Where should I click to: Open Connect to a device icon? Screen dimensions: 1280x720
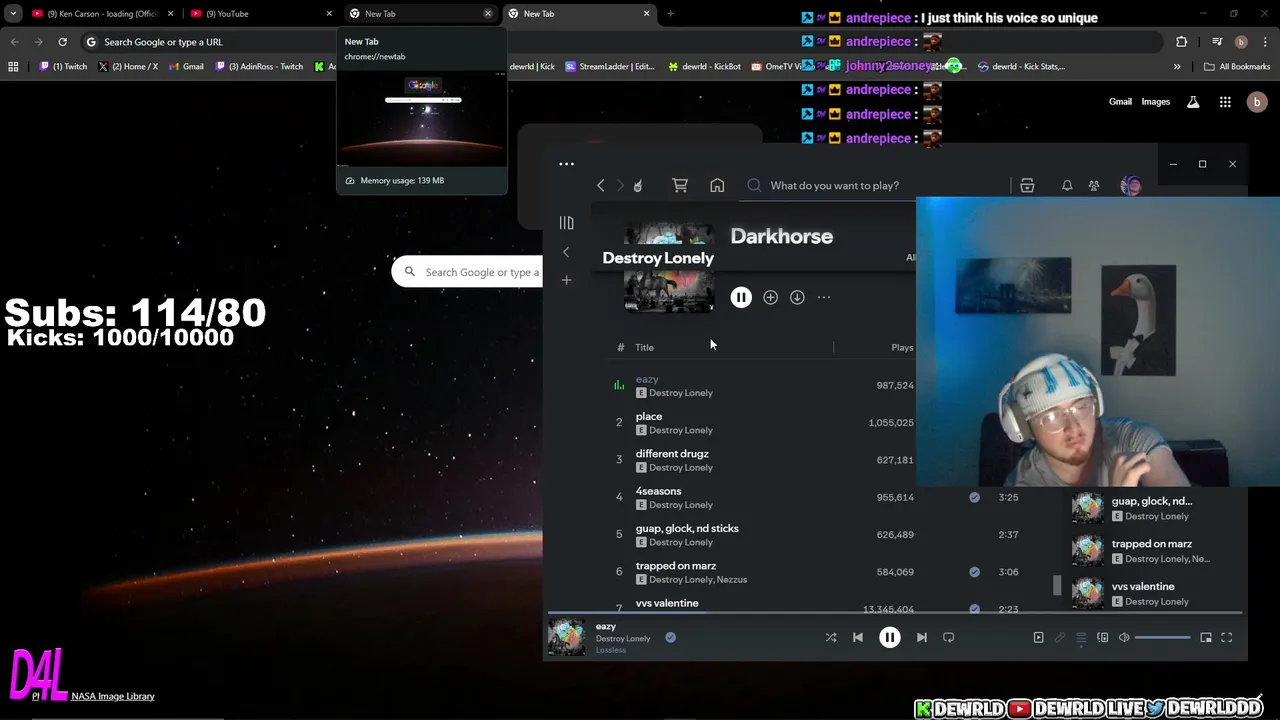click(x=1103, y=637)
